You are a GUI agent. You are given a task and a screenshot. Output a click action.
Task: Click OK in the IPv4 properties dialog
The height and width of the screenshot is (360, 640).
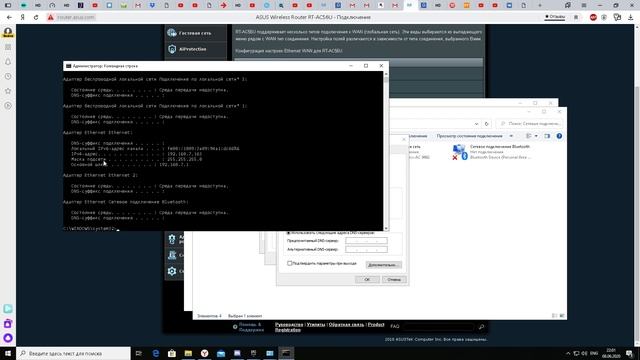click(367, 280)
